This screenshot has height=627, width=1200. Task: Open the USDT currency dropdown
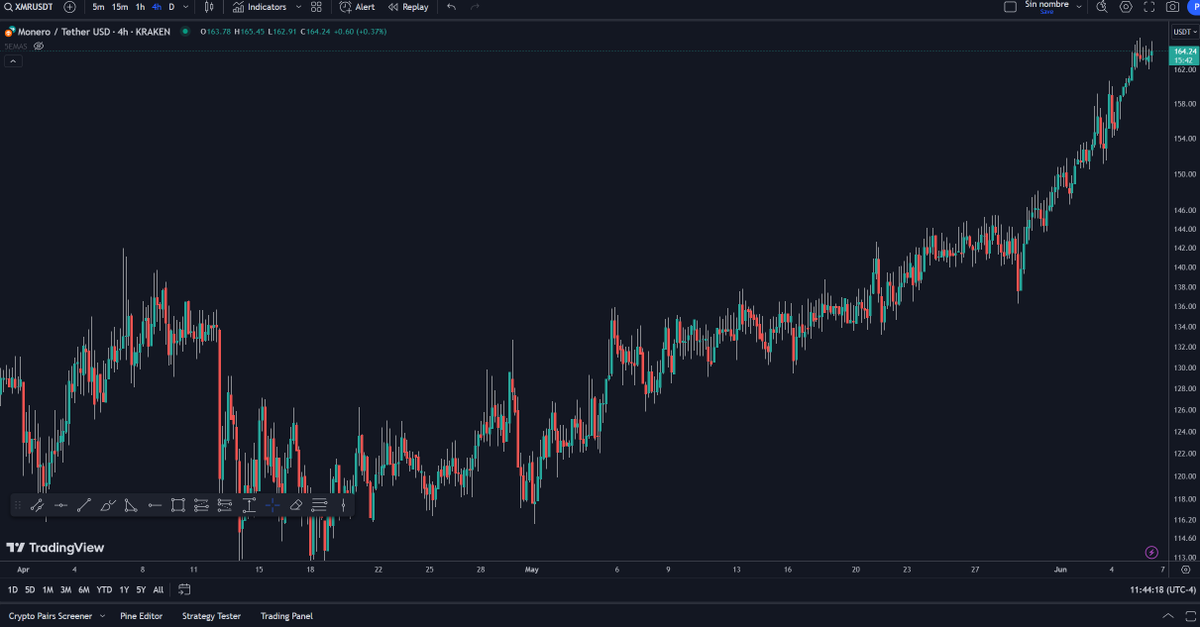pos(1185,32)
